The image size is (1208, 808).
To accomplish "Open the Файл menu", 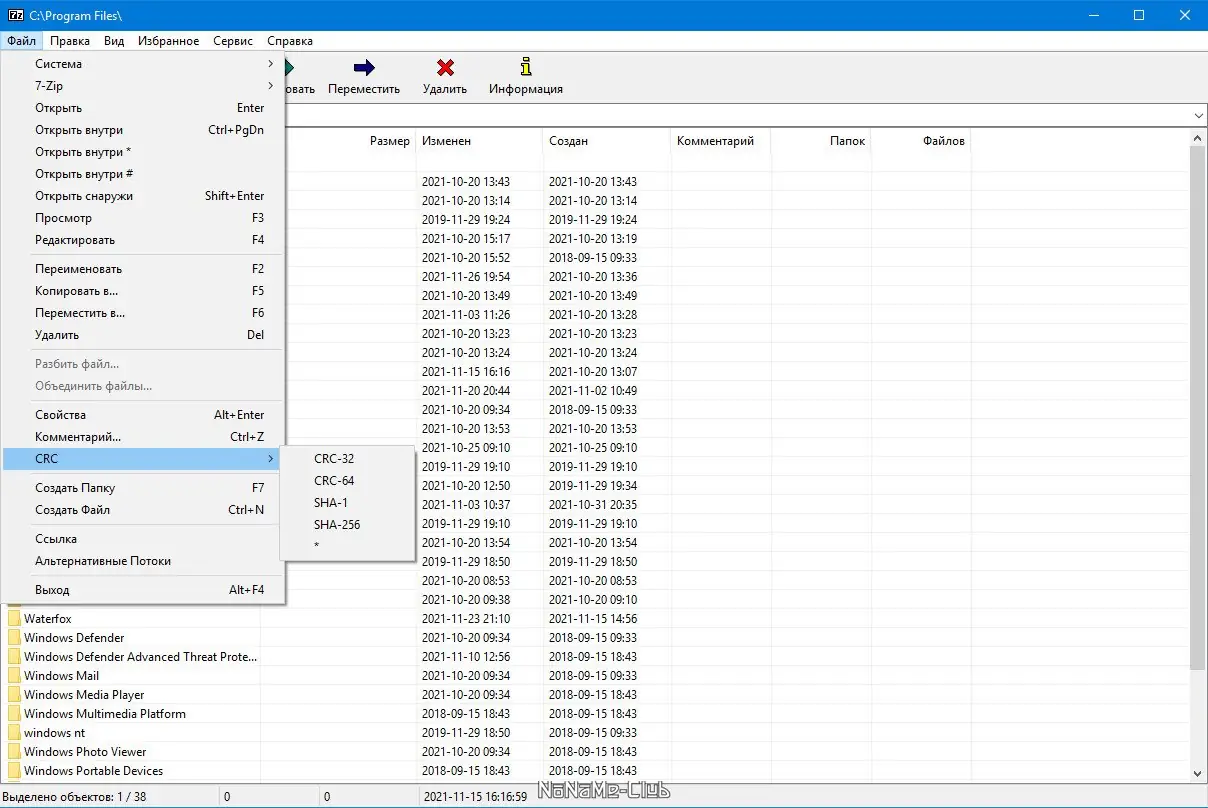I will [20, 41].
